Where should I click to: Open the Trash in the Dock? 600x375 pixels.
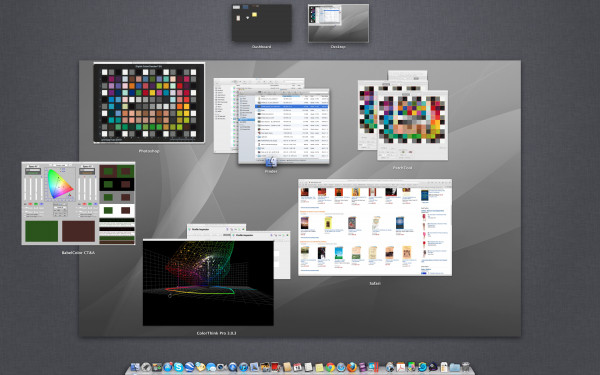point(466,367)
